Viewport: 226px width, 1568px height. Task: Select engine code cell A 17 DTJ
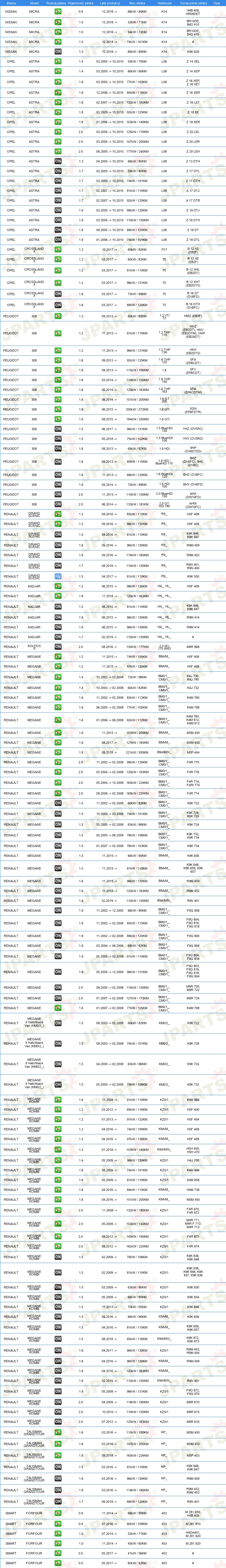[193, 190]
